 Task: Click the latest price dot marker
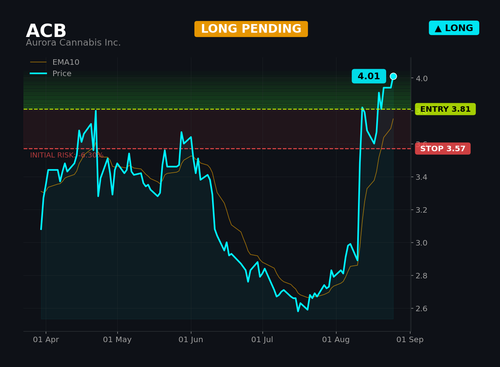pos(393,77)
